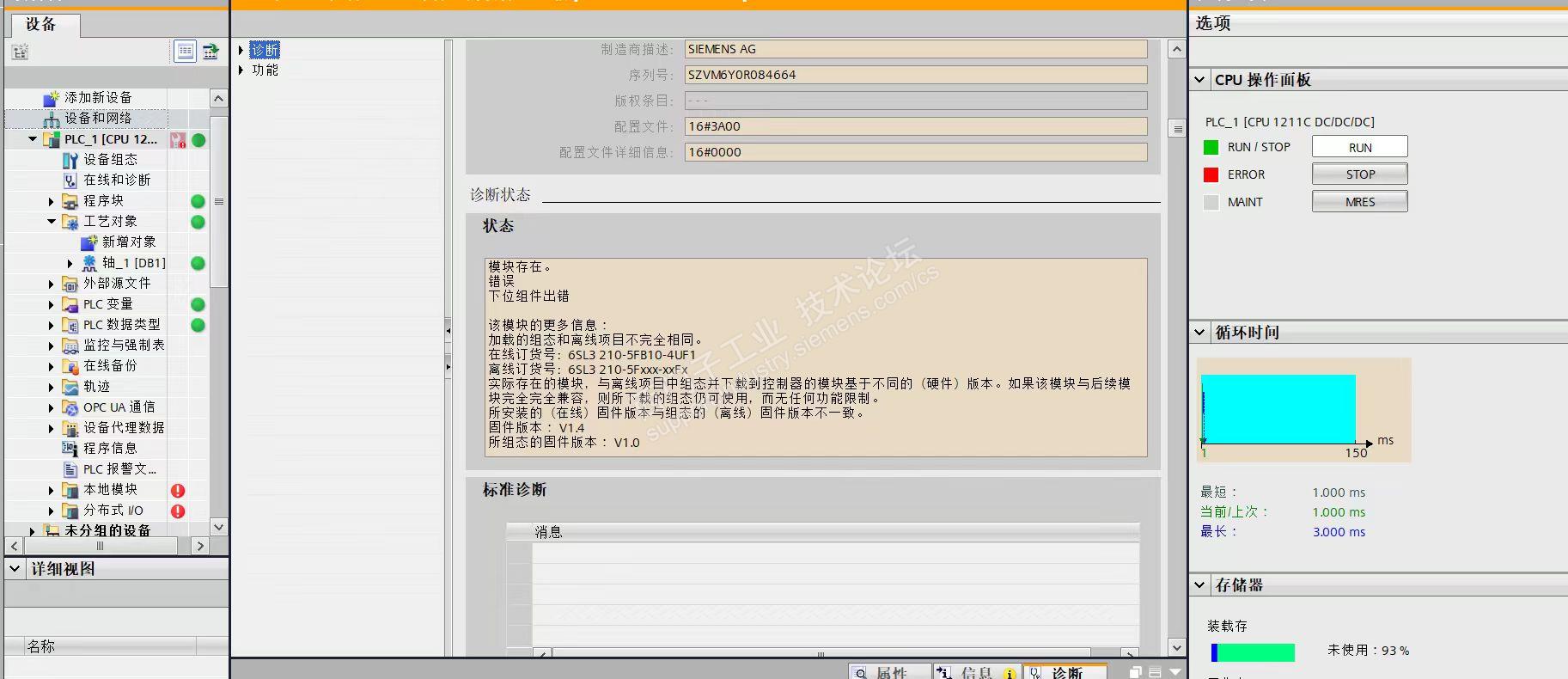Set the CPU to RUN
The height and width of the screenshot is (679, 1568).
pyautogui.click(x=1360, y=147)
